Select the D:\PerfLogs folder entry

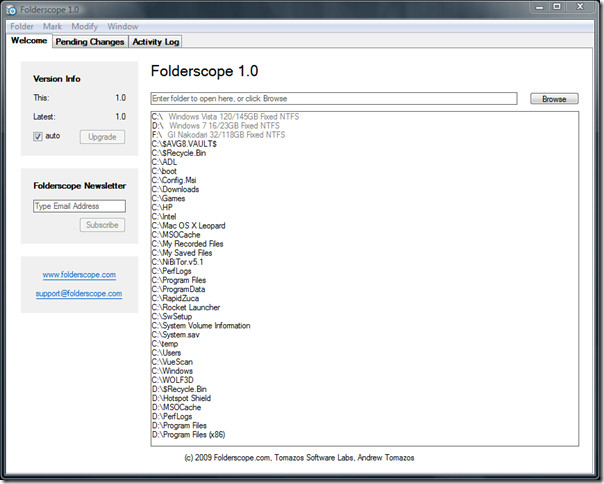point(172,416)
